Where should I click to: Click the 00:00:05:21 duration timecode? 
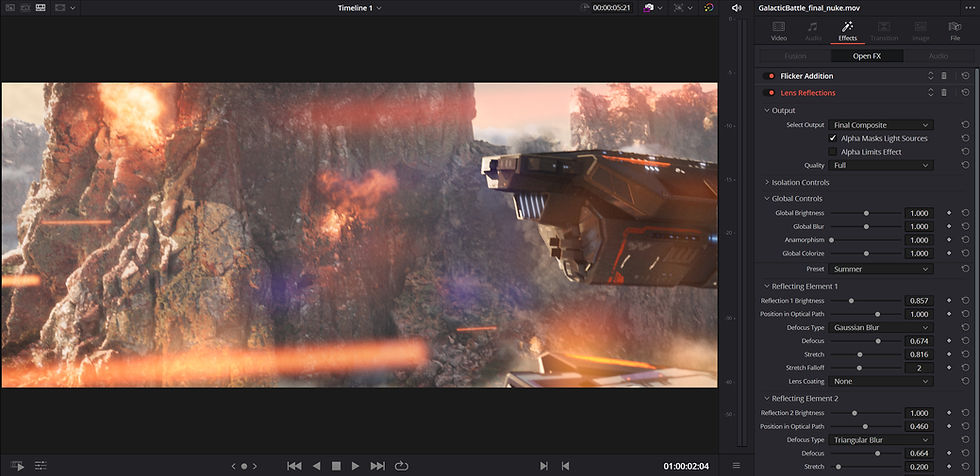click(x=612, y=7)
